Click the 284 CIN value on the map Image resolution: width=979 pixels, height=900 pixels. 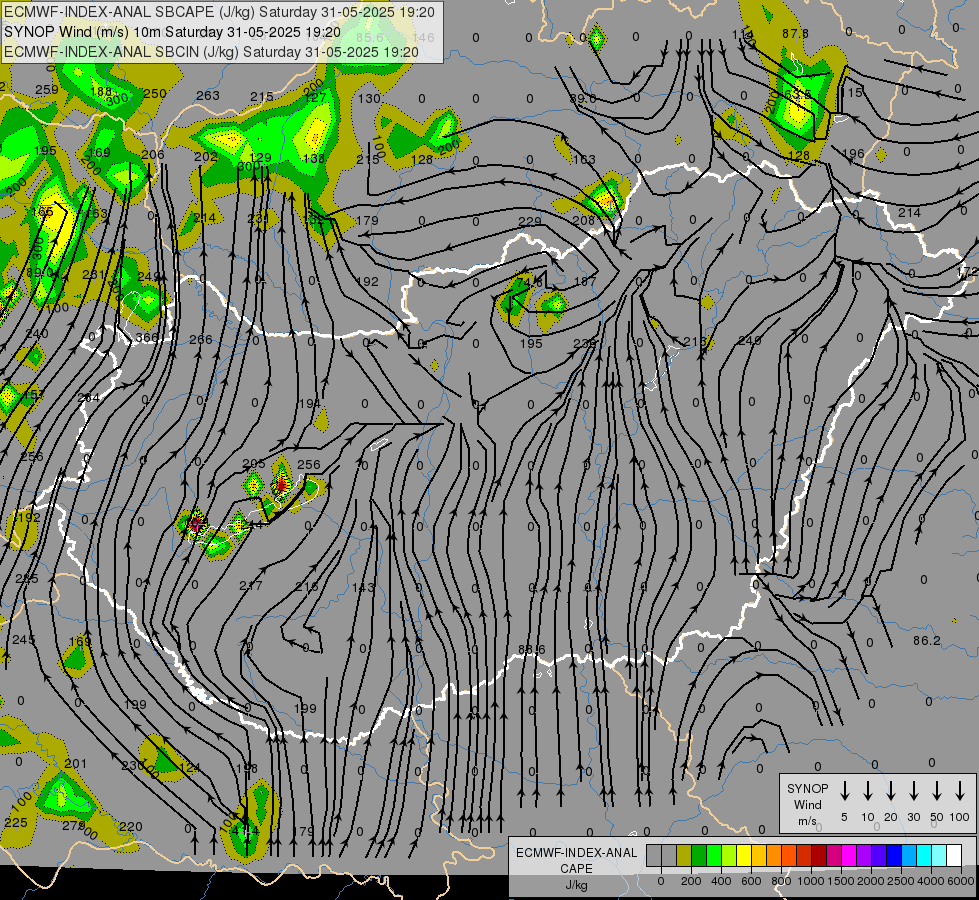coord(89,397)
